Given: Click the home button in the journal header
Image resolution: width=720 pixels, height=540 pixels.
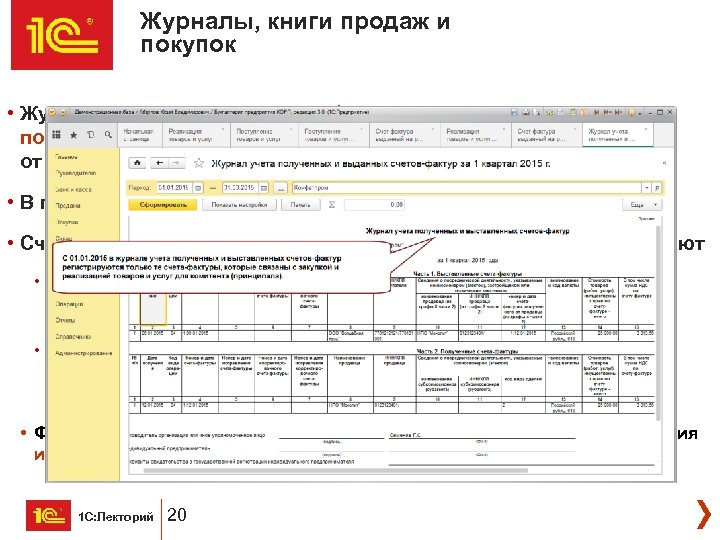Looking at the screenshot, I should pyautogui.click(x=137, y=163).
